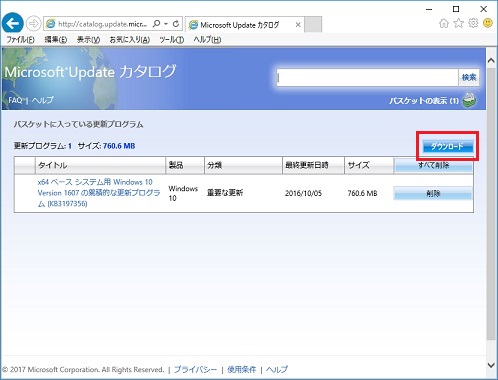Image resolution: width=498 pixels, height=380 pixels.
Task: Open the ヘルプ link in header
Action: pos(42,100)
